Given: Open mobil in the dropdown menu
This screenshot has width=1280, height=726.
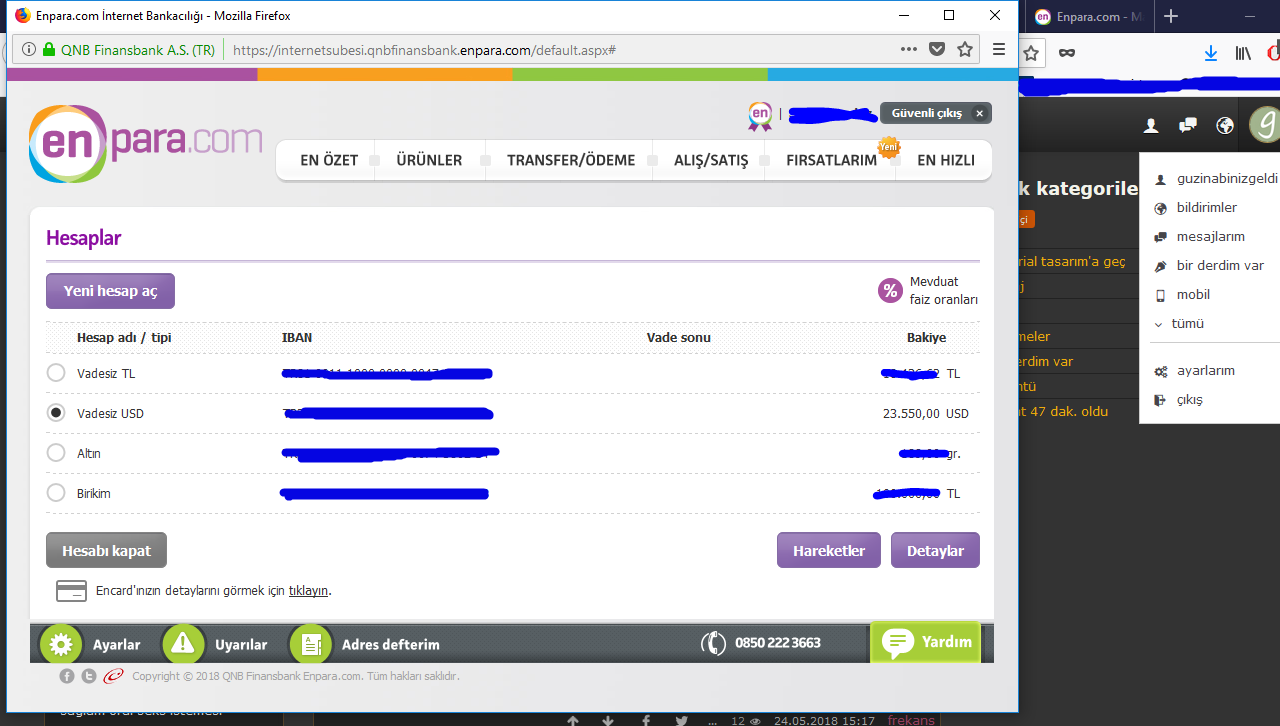Looking at the screenshot, I should click(x=1193, y=295).
